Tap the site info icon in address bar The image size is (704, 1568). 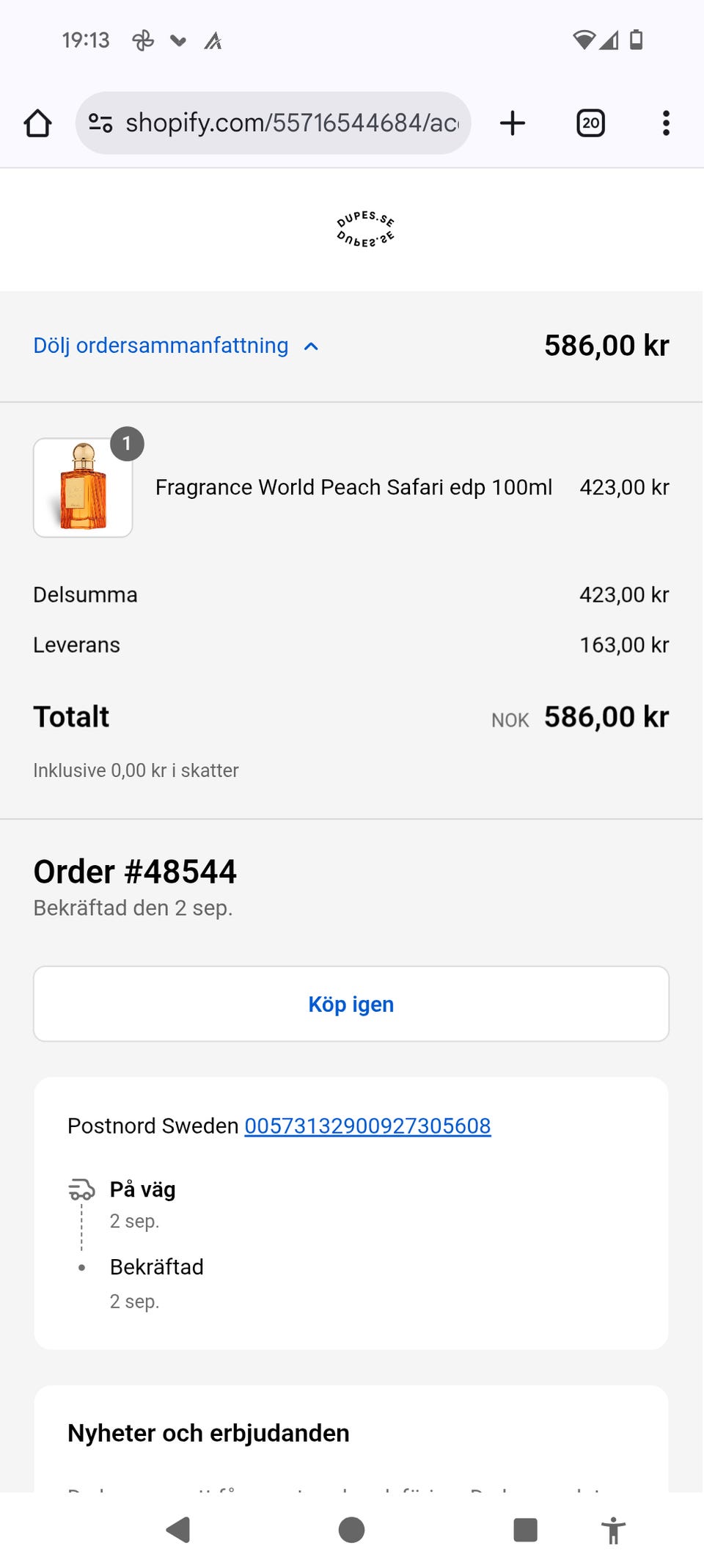(x=100, y=123)
